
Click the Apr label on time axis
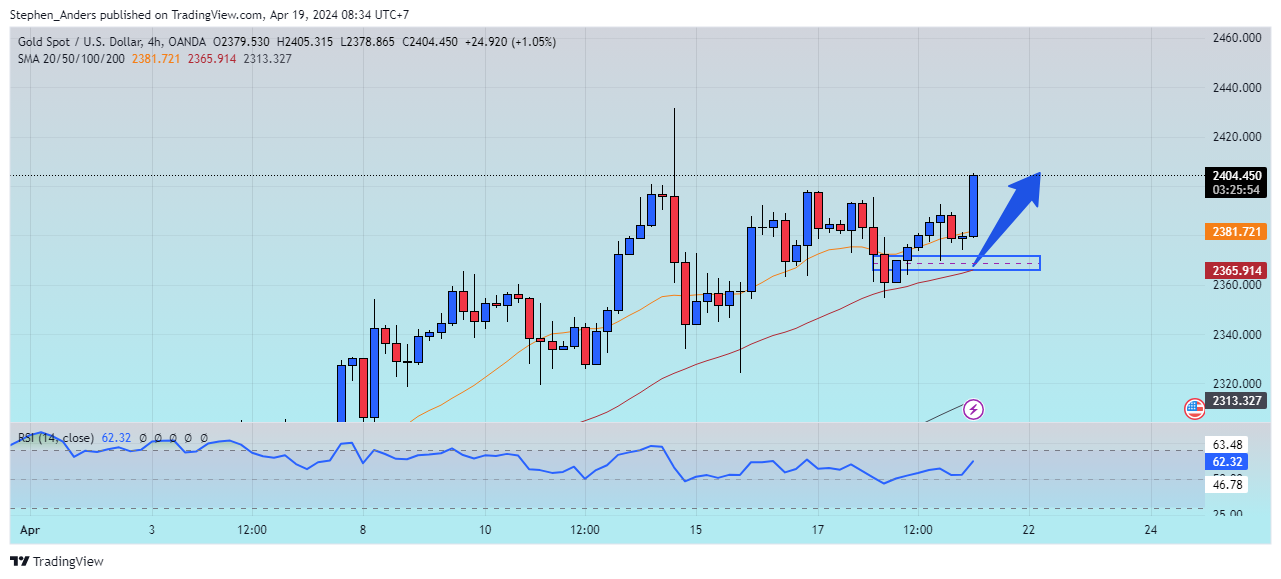30,530
